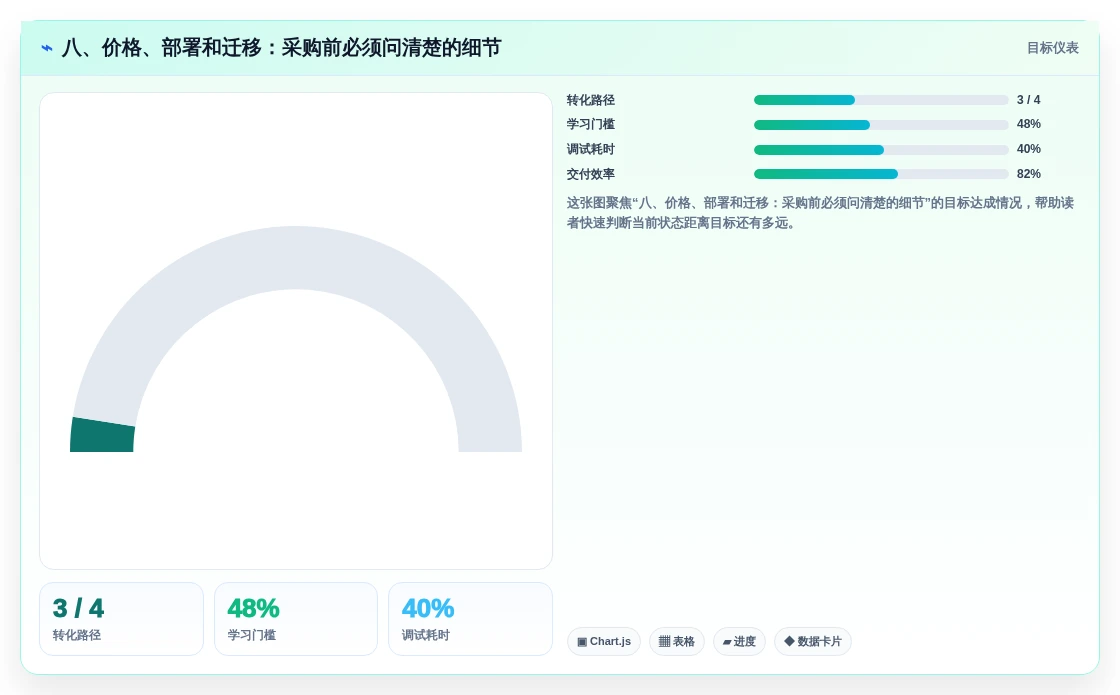Click the 48% value beside the 学习门槛 bar
1120x695 pixels.
1029,124
